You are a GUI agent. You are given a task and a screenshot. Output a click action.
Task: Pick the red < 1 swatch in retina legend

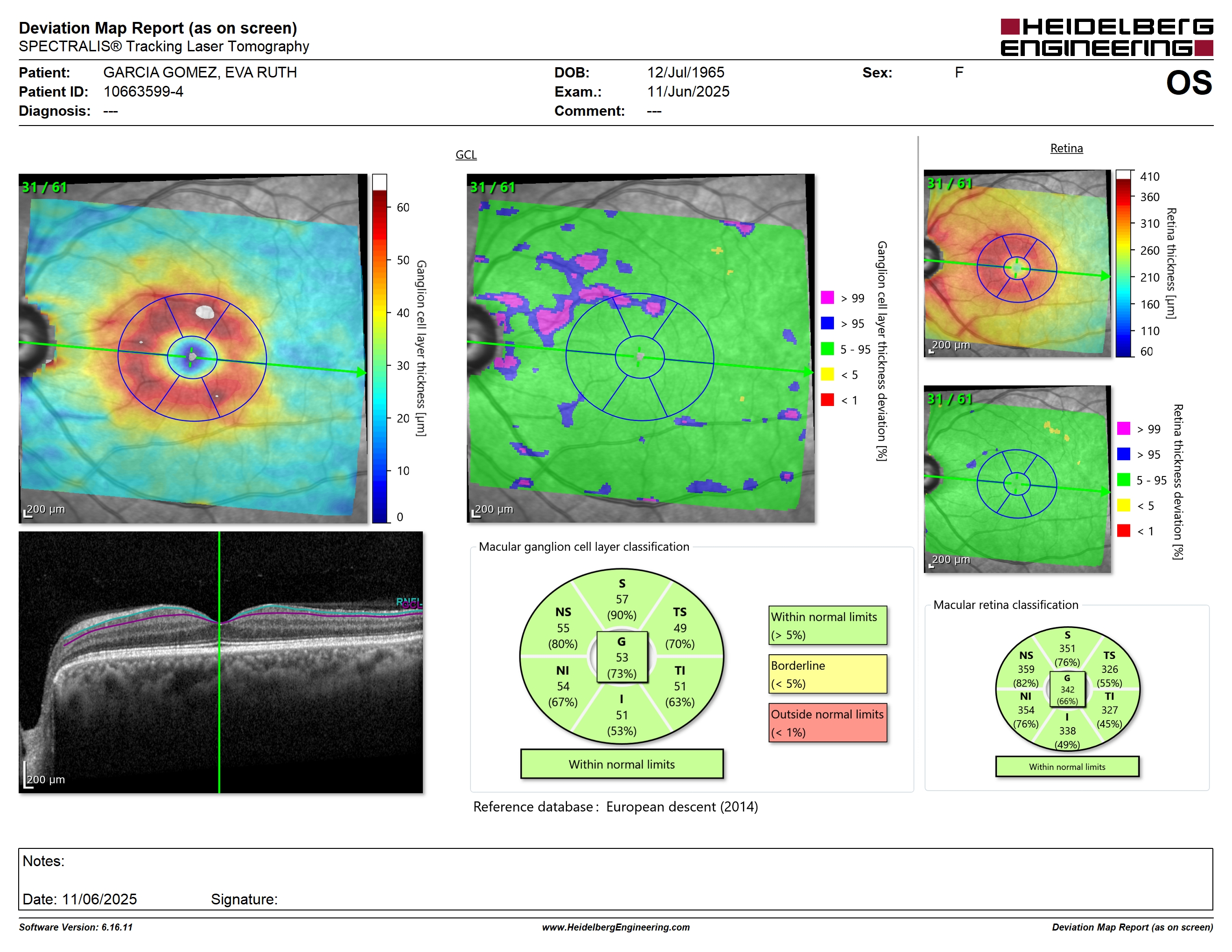[1123, 530]
